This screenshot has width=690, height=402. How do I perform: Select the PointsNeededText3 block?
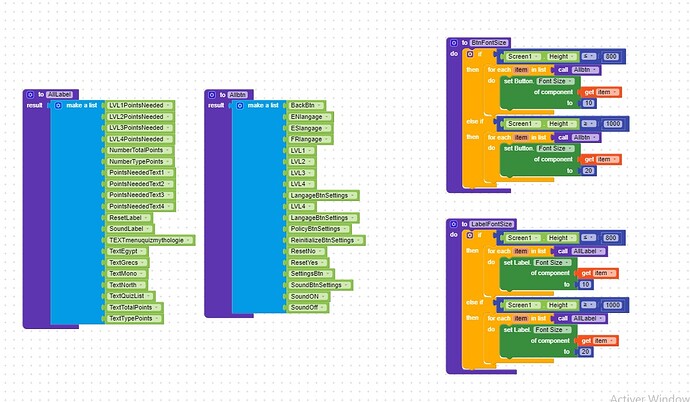(x=140, y=195)
